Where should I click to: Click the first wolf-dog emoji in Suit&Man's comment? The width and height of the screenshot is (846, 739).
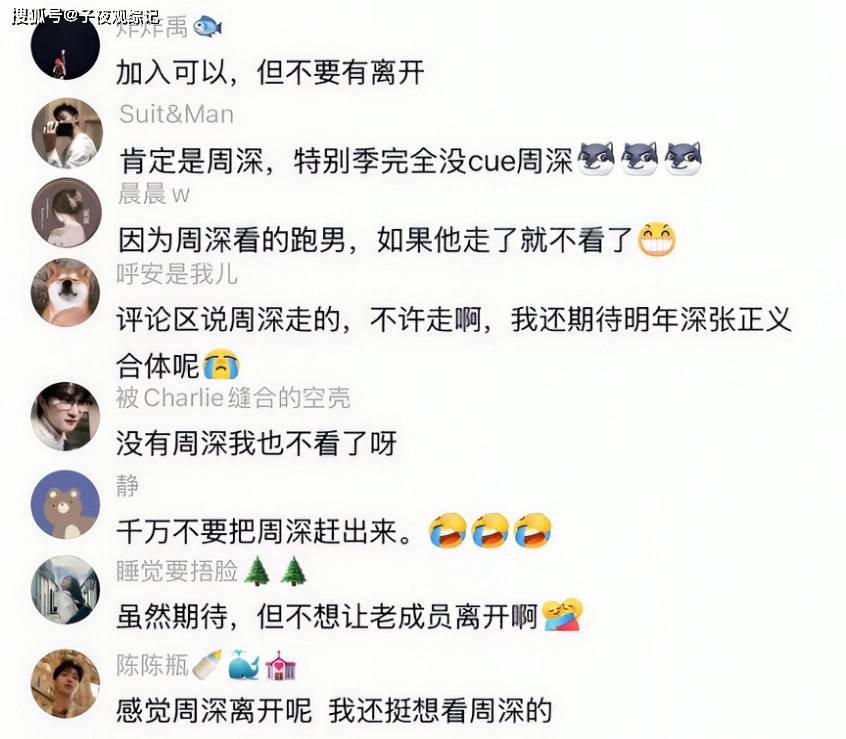tap(596, 159)
